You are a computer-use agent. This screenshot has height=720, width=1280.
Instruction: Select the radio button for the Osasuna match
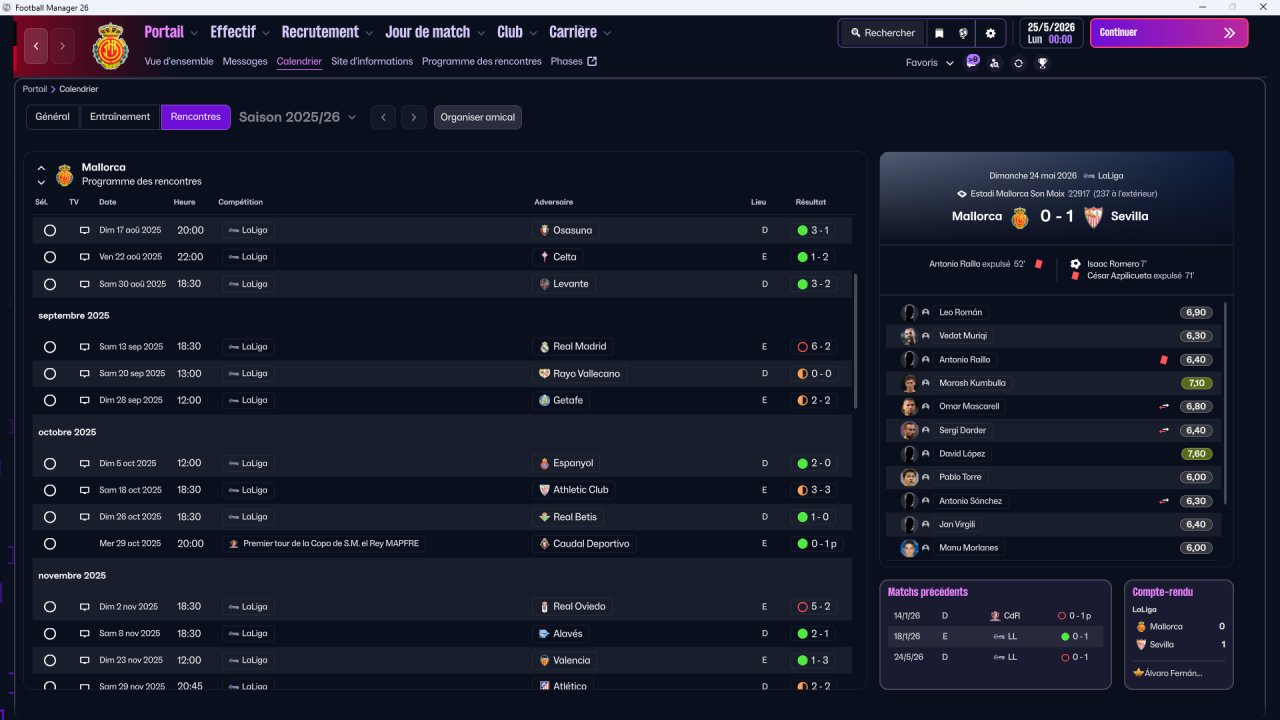(x=50, y=230)
